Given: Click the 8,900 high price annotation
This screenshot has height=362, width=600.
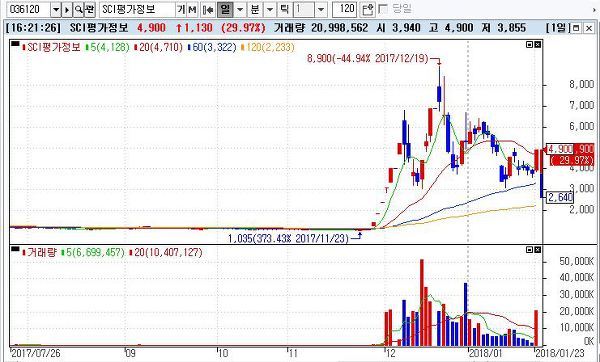Looking at the screenshot, I should point(368,59).
